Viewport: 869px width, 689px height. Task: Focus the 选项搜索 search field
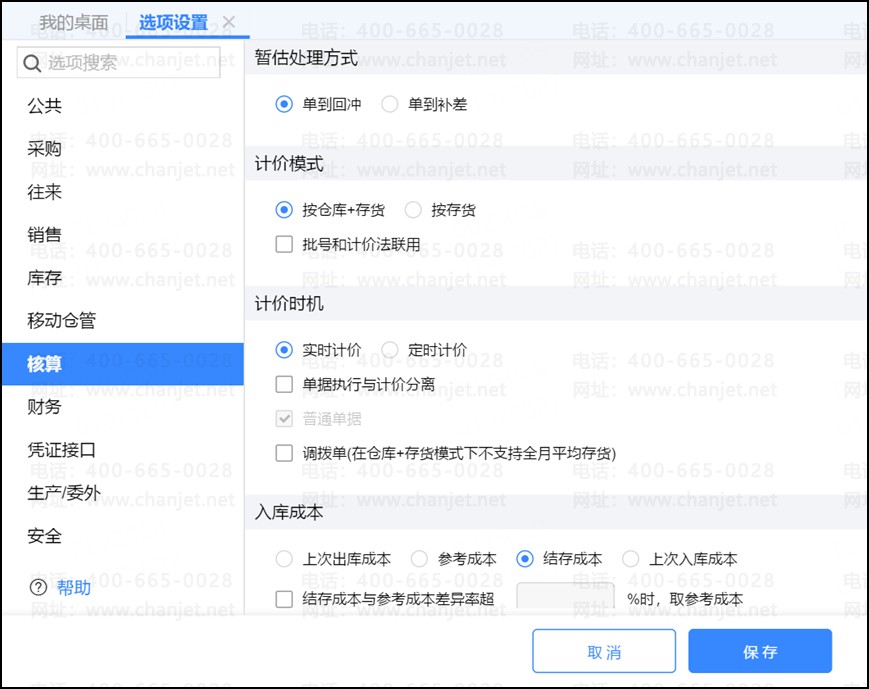coord(119,63)
